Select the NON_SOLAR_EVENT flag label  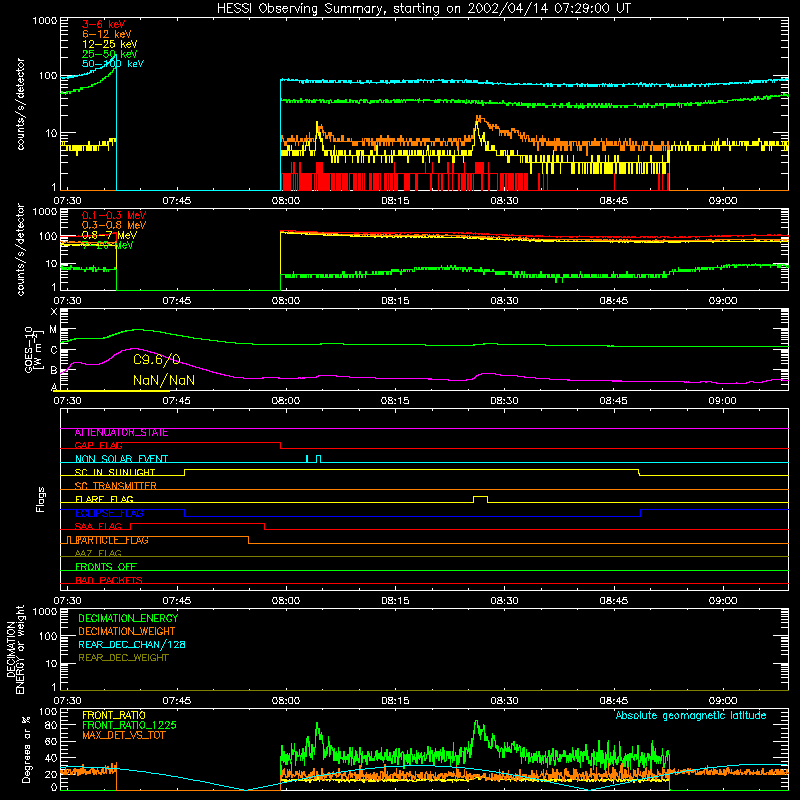[121, 459]
